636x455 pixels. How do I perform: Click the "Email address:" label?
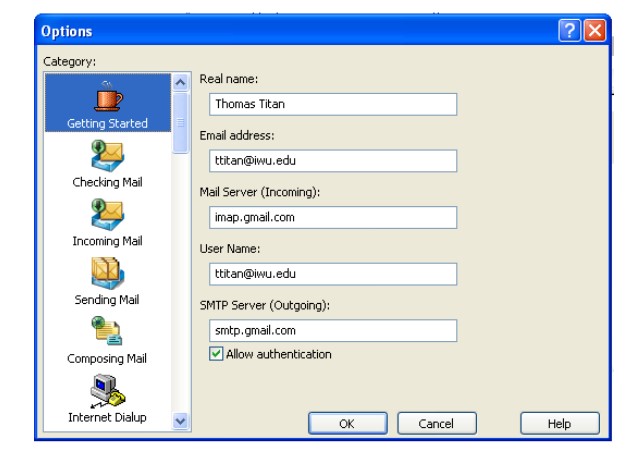coord(237,135)
